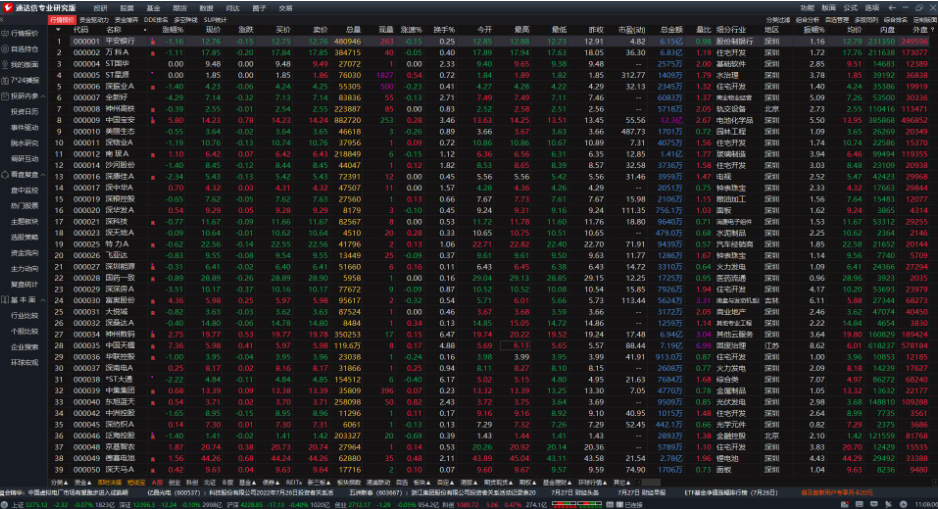Click the 分类过滤 button

[x=778, y=19]
